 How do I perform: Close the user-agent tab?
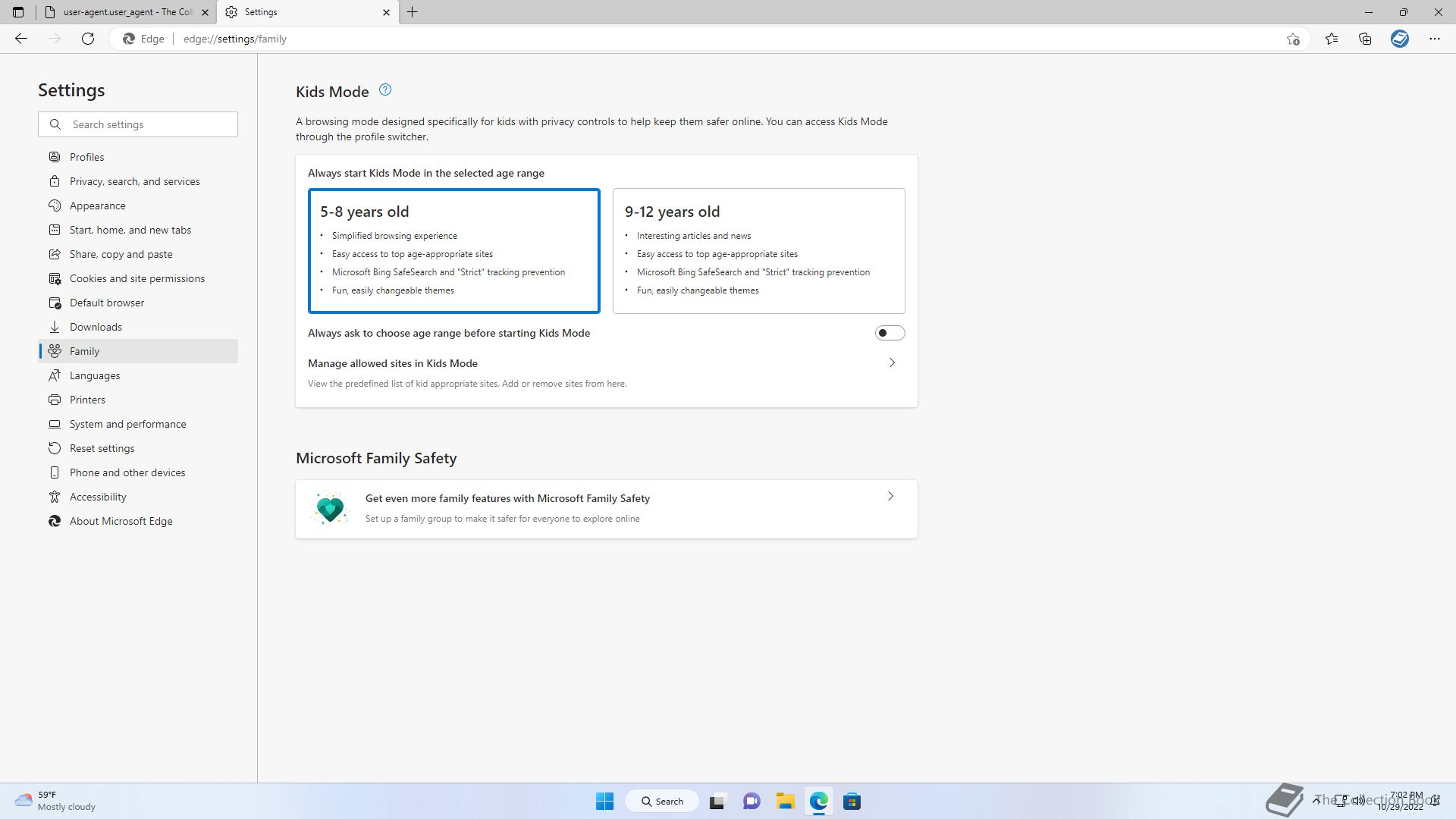click(x=205, y=12)
